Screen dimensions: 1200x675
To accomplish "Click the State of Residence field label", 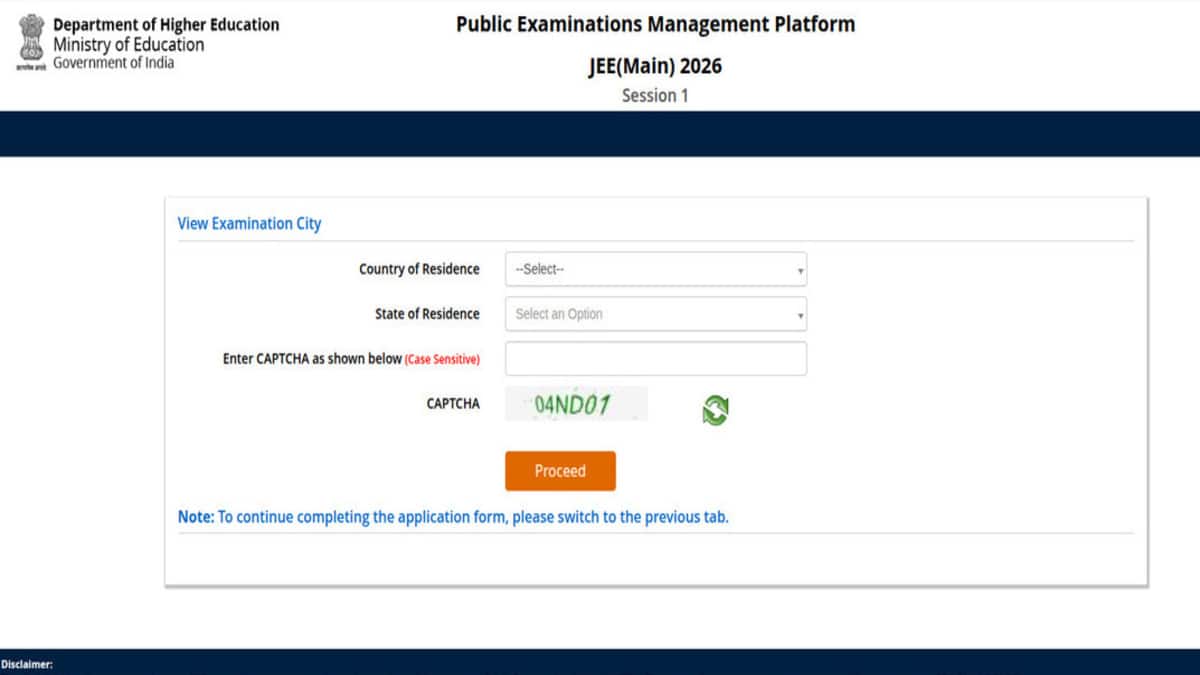I will [427, 314].
